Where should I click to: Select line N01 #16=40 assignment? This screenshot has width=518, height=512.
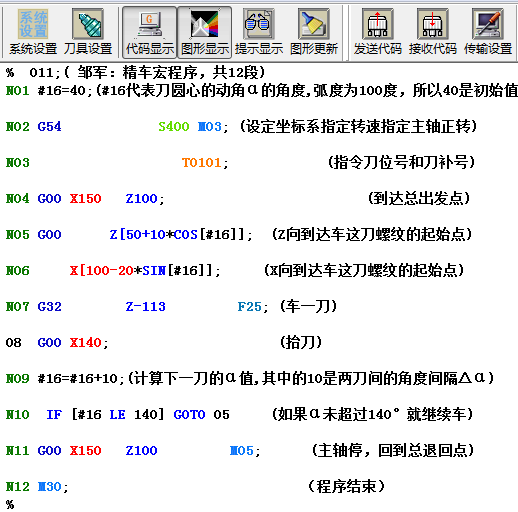pos(65,91)
